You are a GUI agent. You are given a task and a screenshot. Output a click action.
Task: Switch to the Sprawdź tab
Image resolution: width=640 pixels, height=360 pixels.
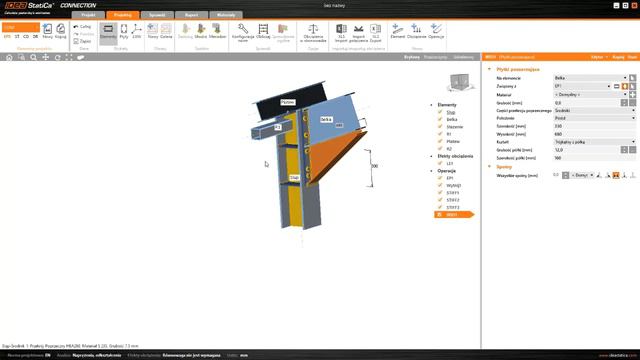point(157,15)
